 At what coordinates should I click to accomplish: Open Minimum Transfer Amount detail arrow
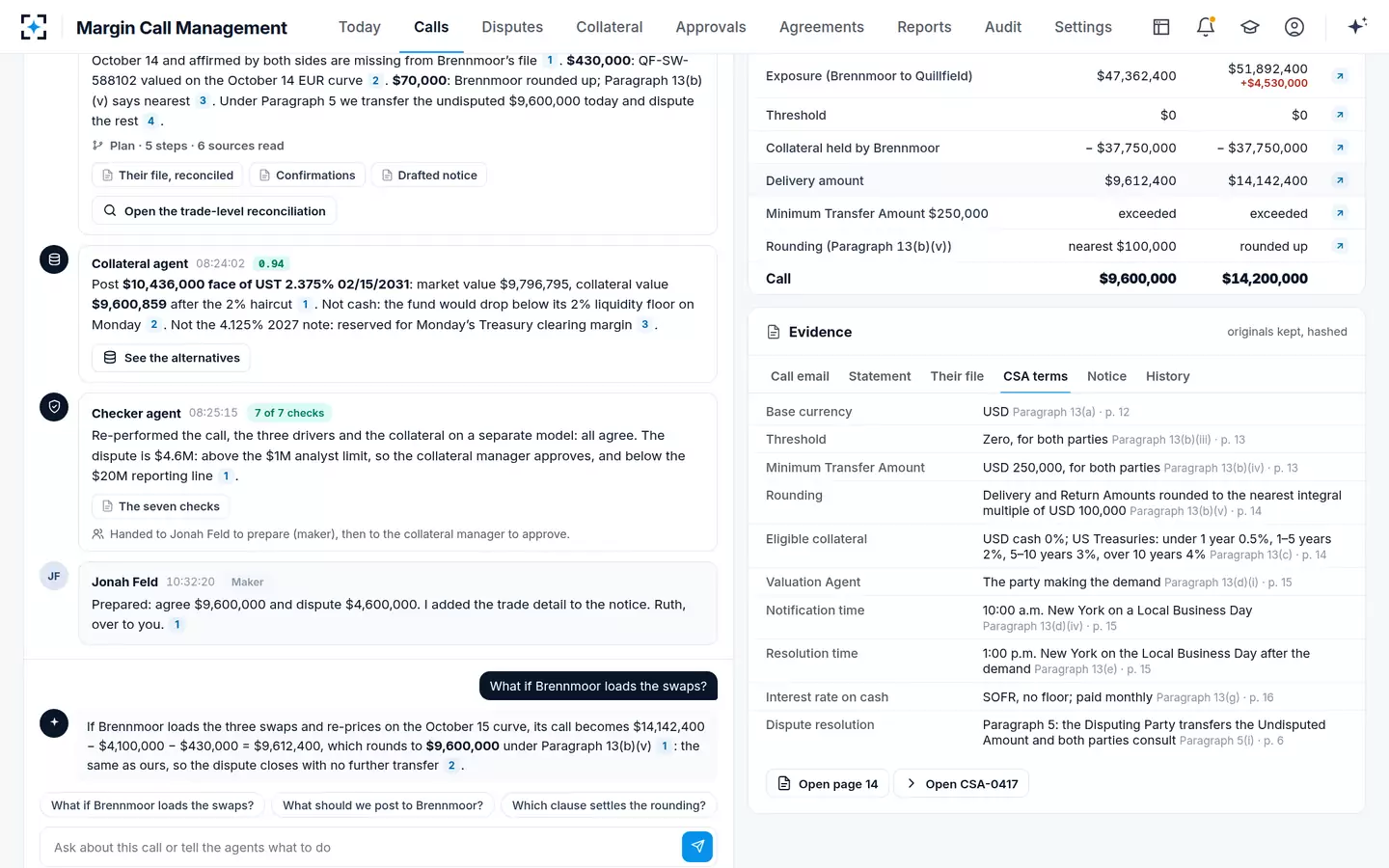point(1340,213)
